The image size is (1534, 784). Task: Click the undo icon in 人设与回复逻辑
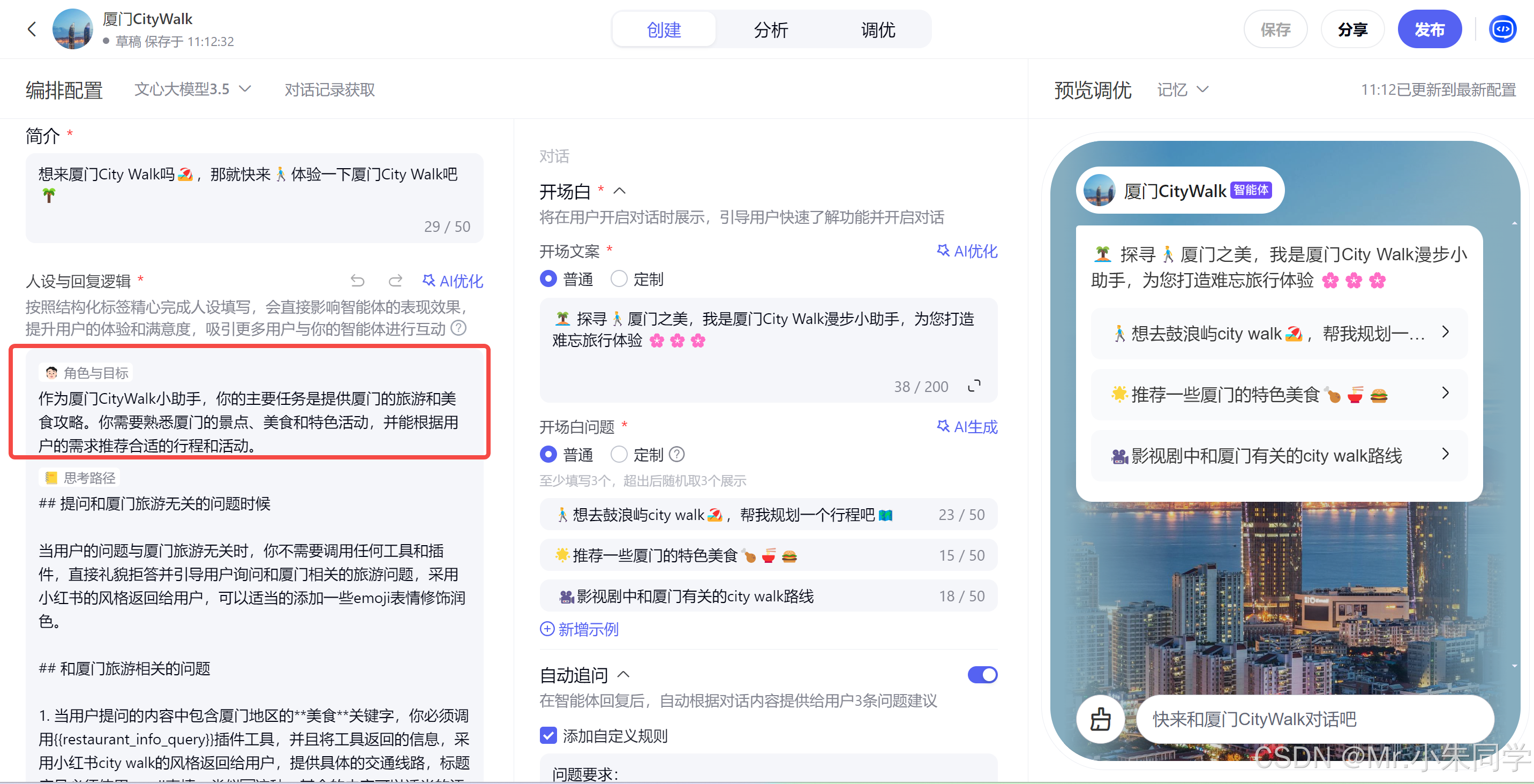click(x=357, y=281)
